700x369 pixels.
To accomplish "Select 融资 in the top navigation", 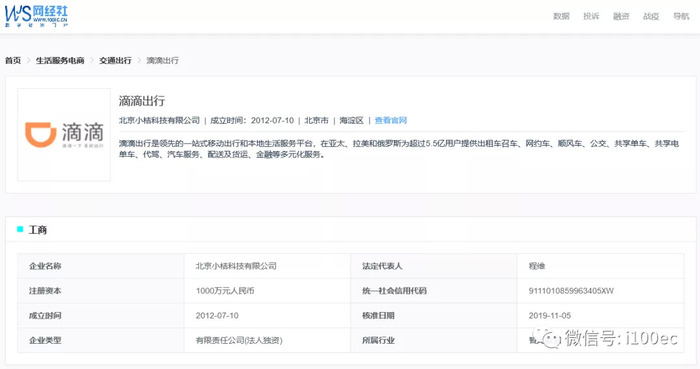I will pyautogui.click(x=621, y=17).
